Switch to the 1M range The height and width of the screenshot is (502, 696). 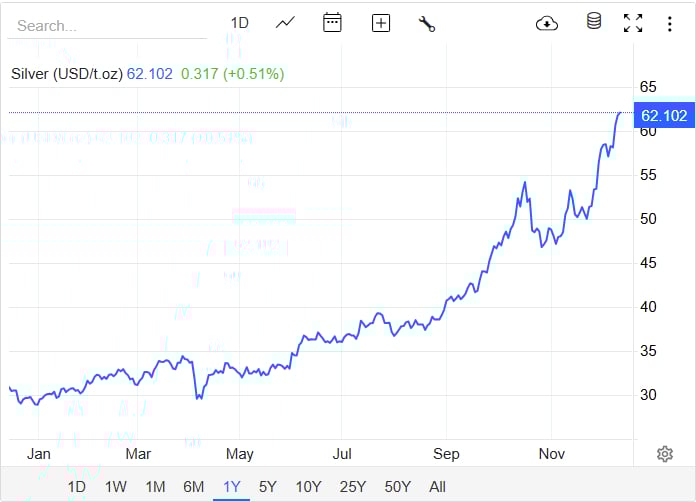click(155, 487)
